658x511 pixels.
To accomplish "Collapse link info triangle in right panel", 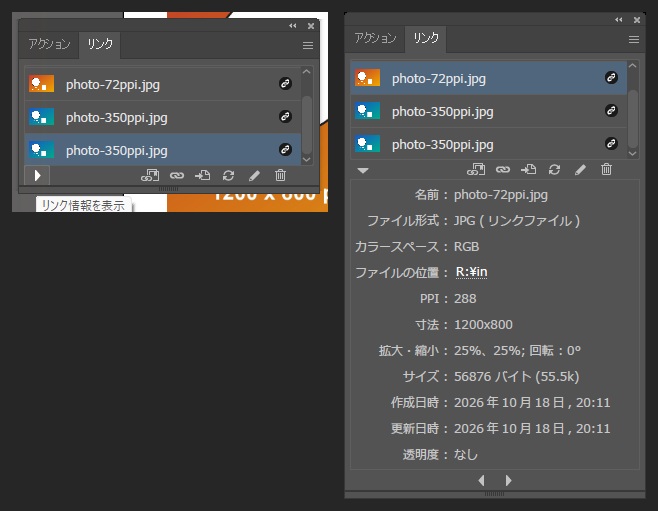I will pyautogui.click(x=363, y=170).
